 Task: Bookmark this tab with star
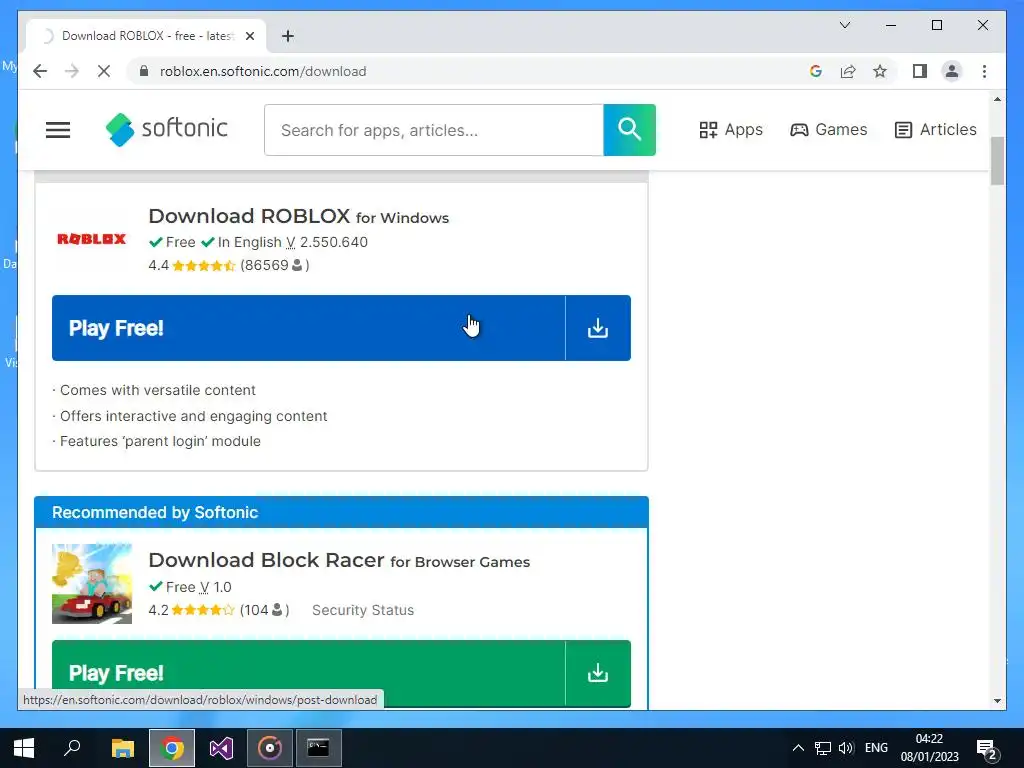(x=880, y=71)
